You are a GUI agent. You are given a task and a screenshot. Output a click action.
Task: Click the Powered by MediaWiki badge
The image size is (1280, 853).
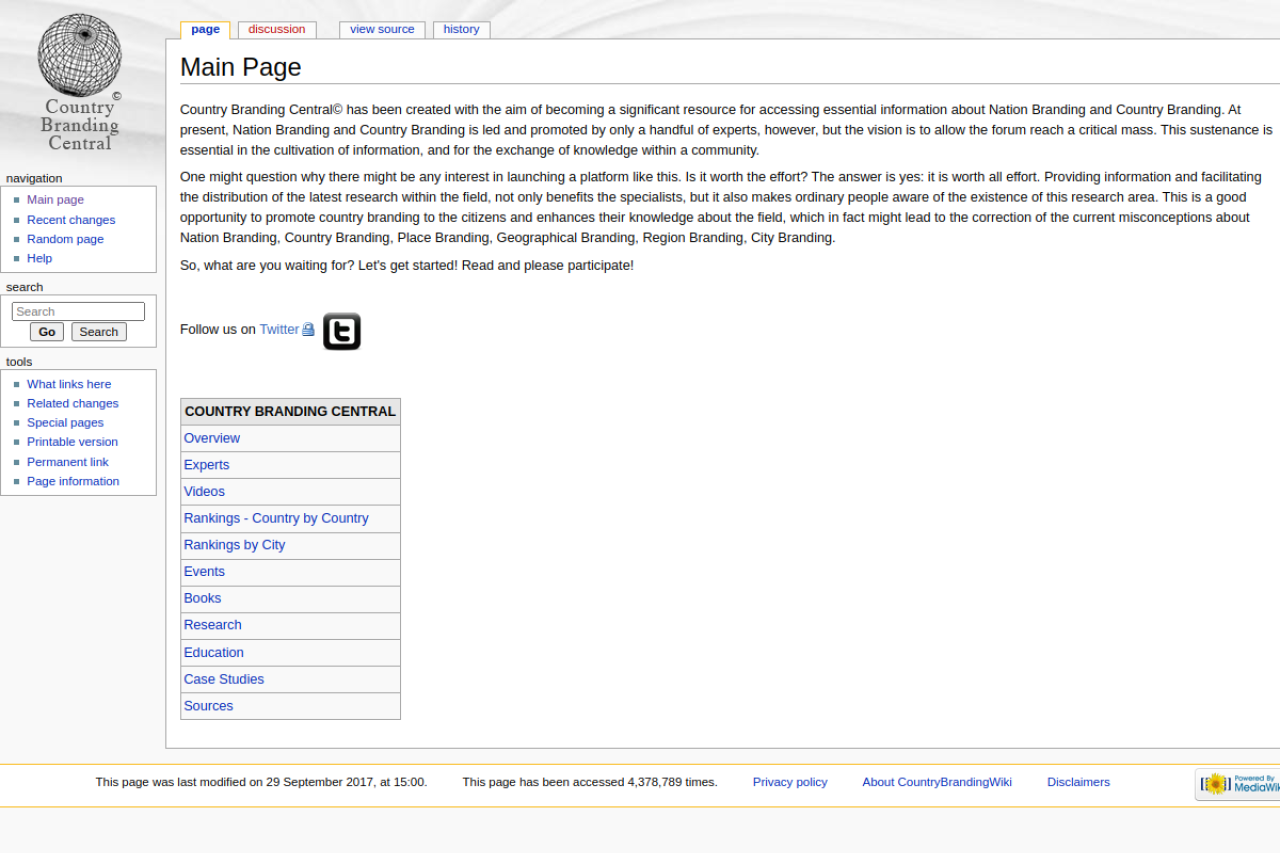click(1238, 784)
